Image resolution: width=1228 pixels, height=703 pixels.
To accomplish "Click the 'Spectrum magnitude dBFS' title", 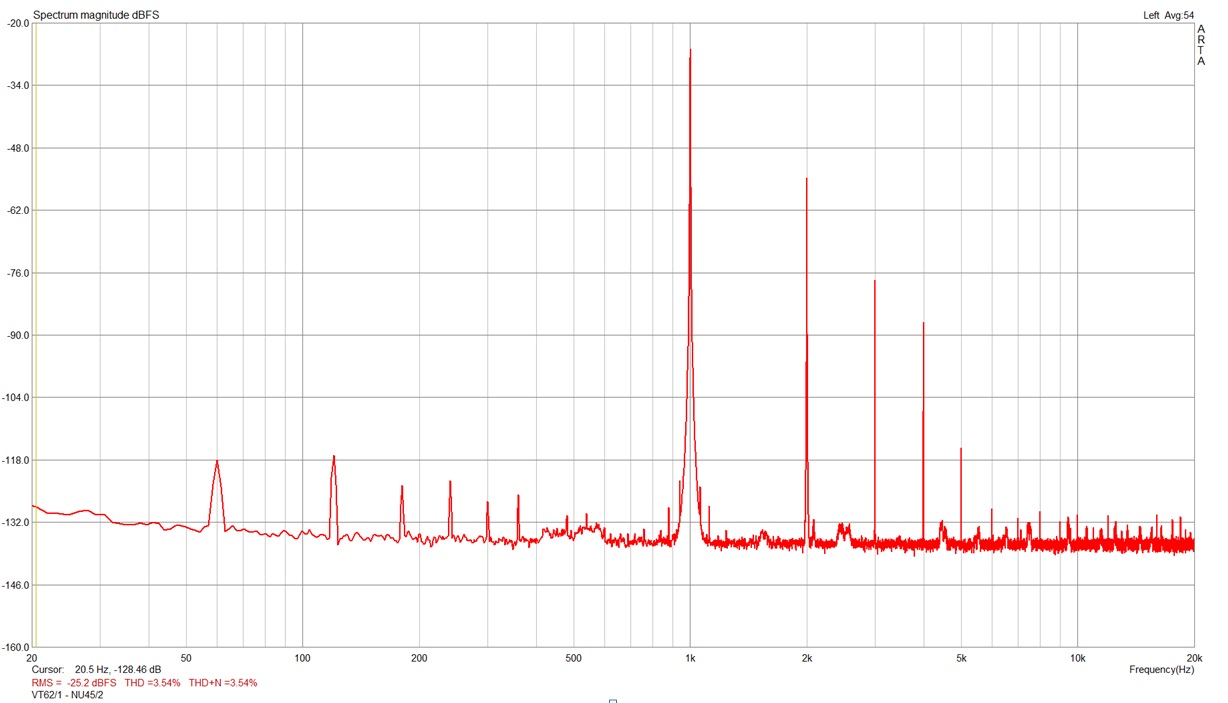I will pos(96,15).
